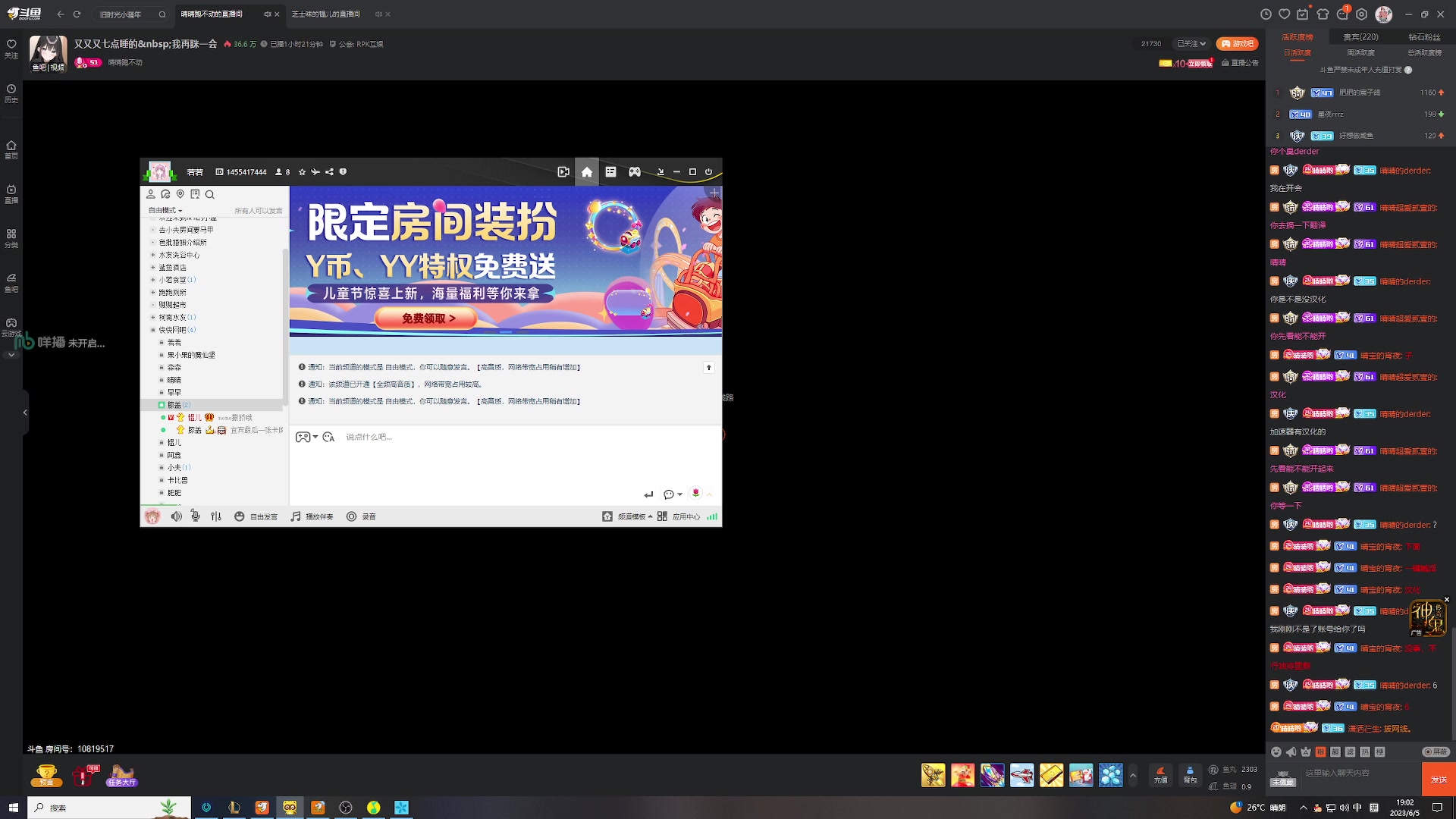Open the location pin icon in YY sidebar
The image size is (1456, 819).
180,194
